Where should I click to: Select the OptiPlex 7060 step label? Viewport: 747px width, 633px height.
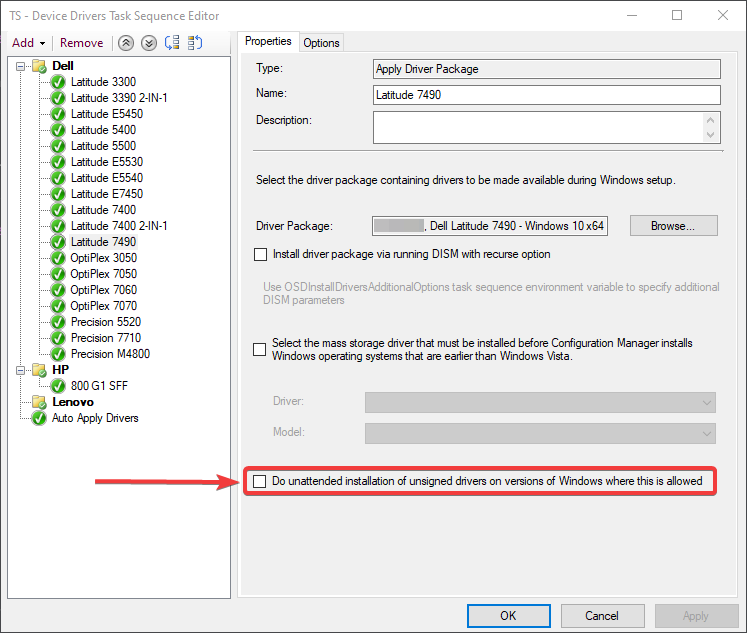(103, 290)
